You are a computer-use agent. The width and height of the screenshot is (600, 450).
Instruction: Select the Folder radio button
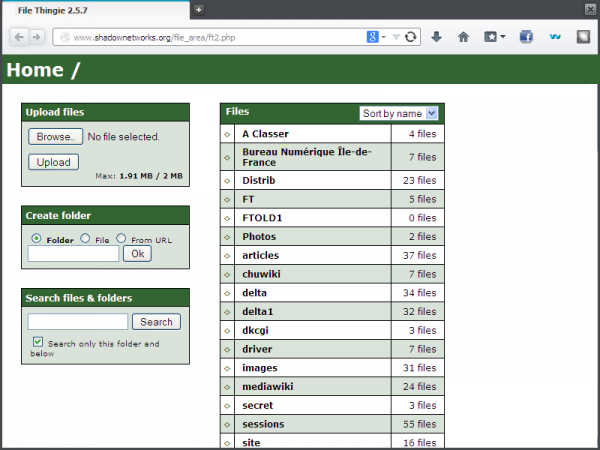36,238
